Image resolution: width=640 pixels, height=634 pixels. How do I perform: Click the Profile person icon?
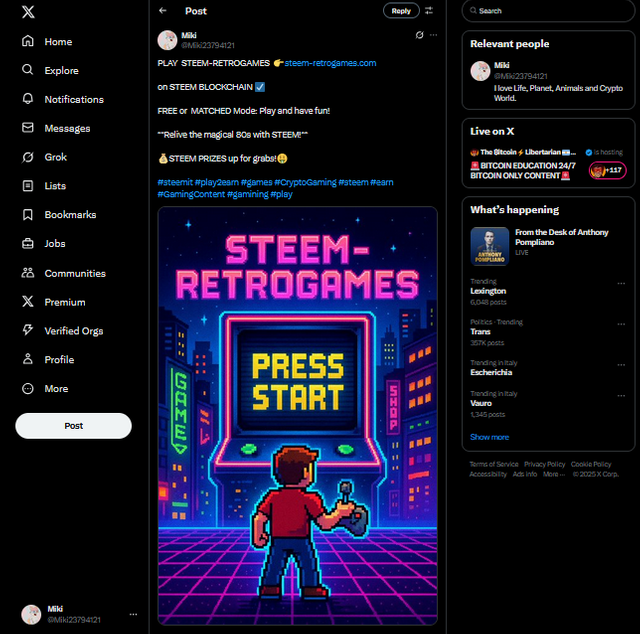click(28, 359)
